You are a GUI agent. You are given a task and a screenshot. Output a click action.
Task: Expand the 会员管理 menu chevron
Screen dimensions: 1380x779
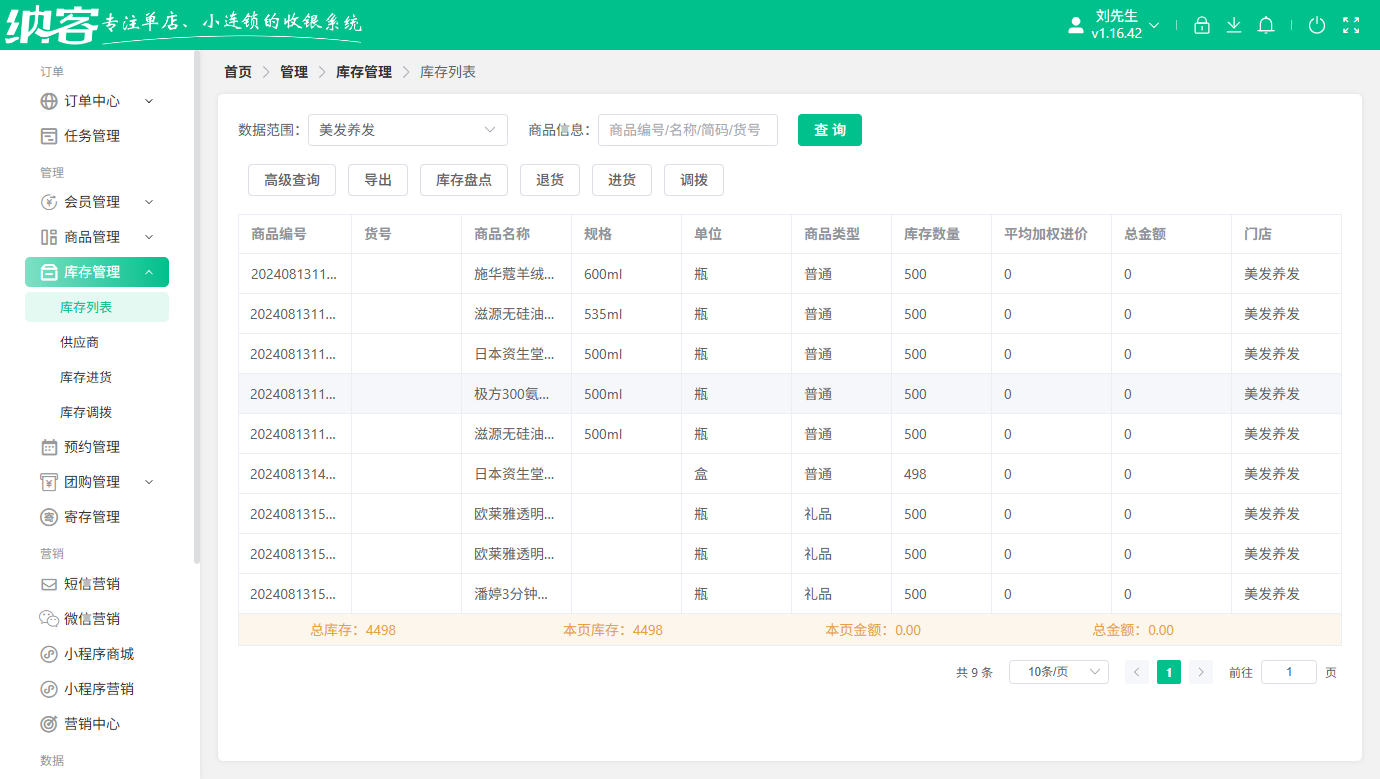tap(149, 202)
